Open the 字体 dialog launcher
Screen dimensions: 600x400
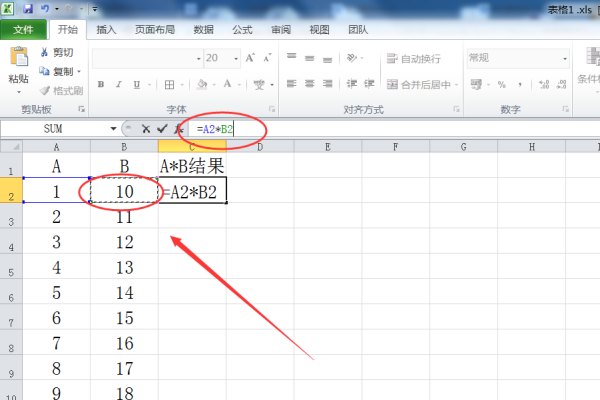tap(272, 109)
